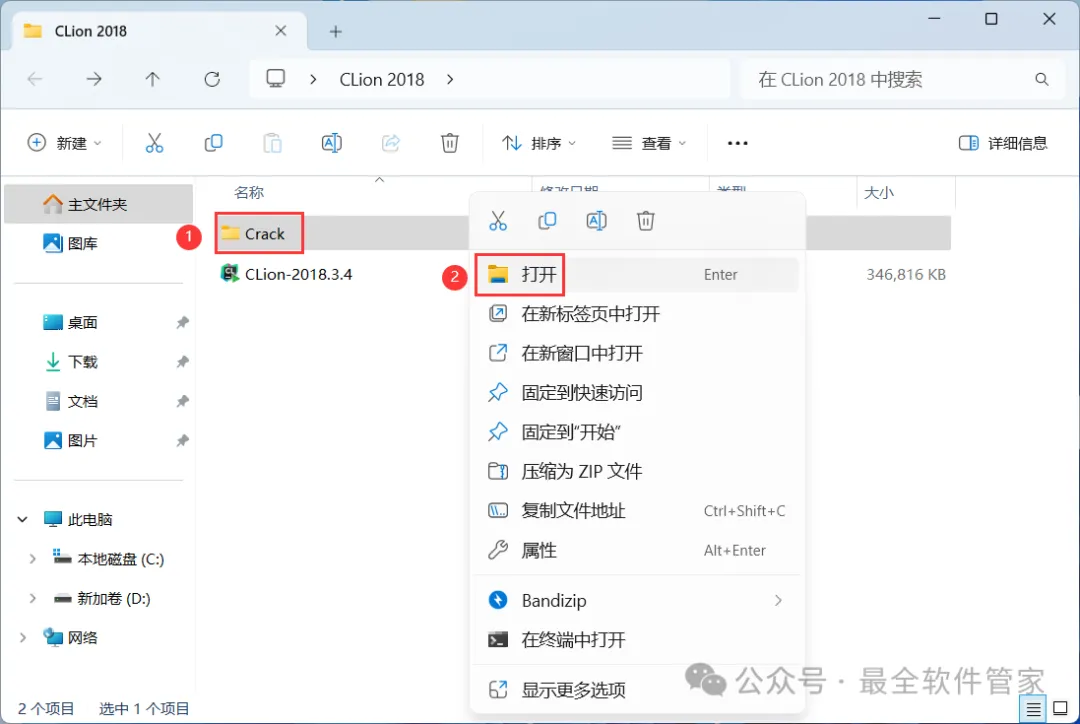Click the Delete trash icon in the toolbar
The width and height of the screenshot is (1080, 724).
click(450, 143)
